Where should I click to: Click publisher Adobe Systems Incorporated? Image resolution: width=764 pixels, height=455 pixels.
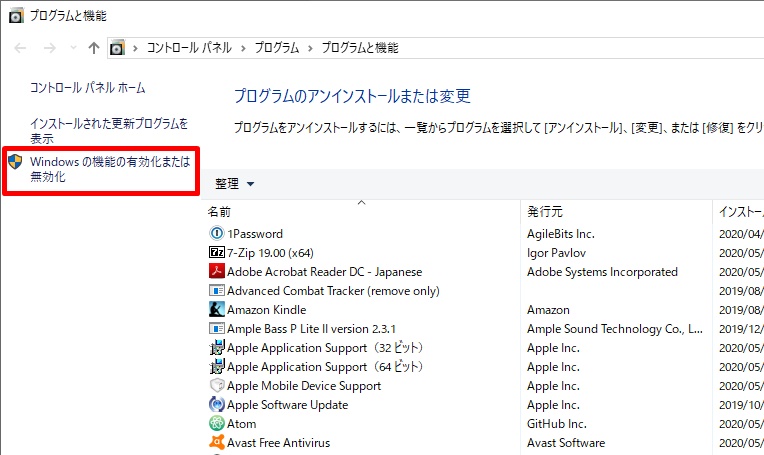602,272
